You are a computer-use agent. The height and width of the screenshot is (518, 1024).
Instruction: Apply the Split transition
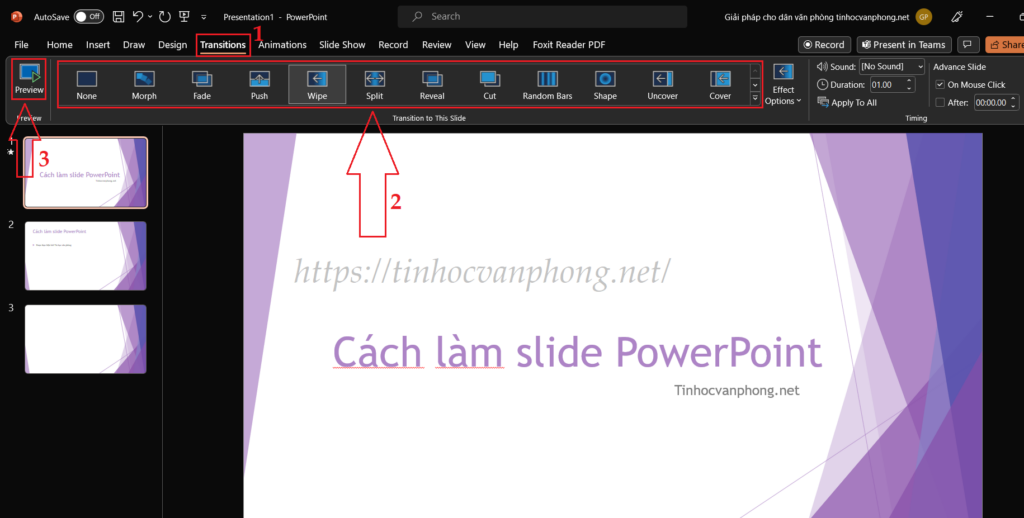point(374,84)
